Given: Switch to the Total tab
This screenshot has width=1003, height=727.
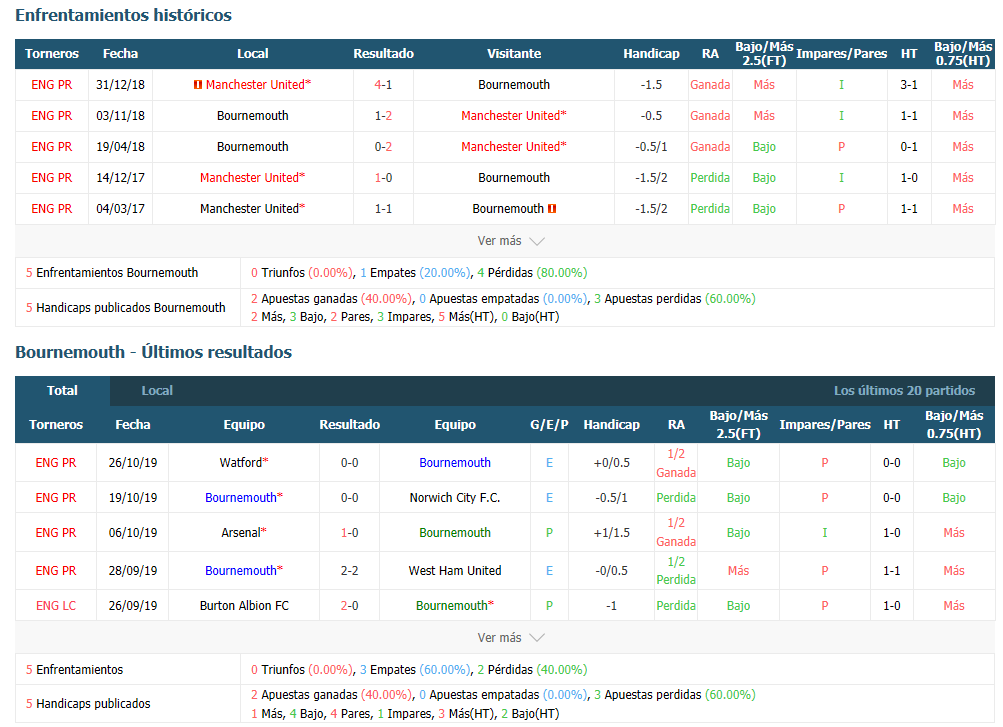Looking at the screenshot, I should point(62,391).
